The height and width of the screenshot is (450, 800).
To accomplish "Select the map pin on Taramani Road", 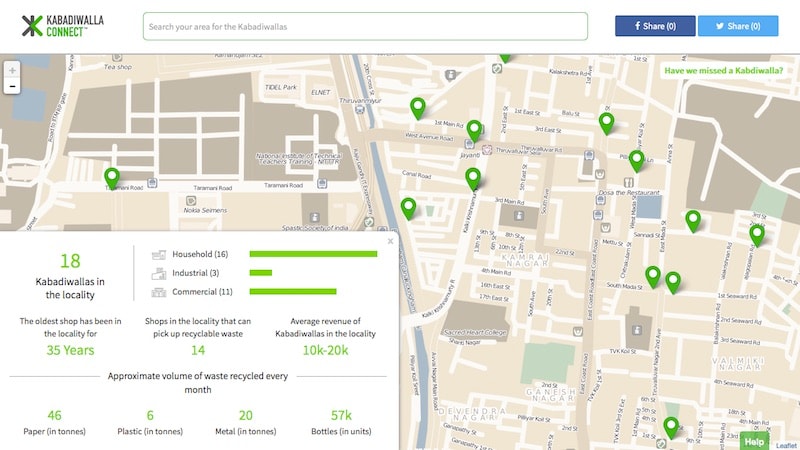I will tap(112, 179).
